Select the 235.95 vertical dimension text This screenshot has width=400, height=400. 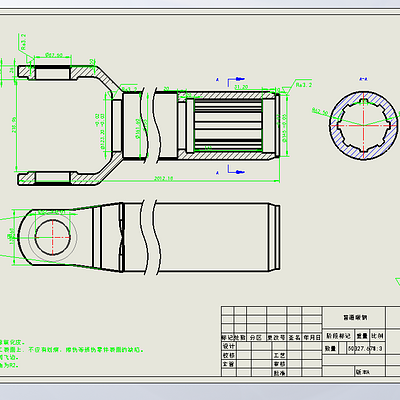14,125
